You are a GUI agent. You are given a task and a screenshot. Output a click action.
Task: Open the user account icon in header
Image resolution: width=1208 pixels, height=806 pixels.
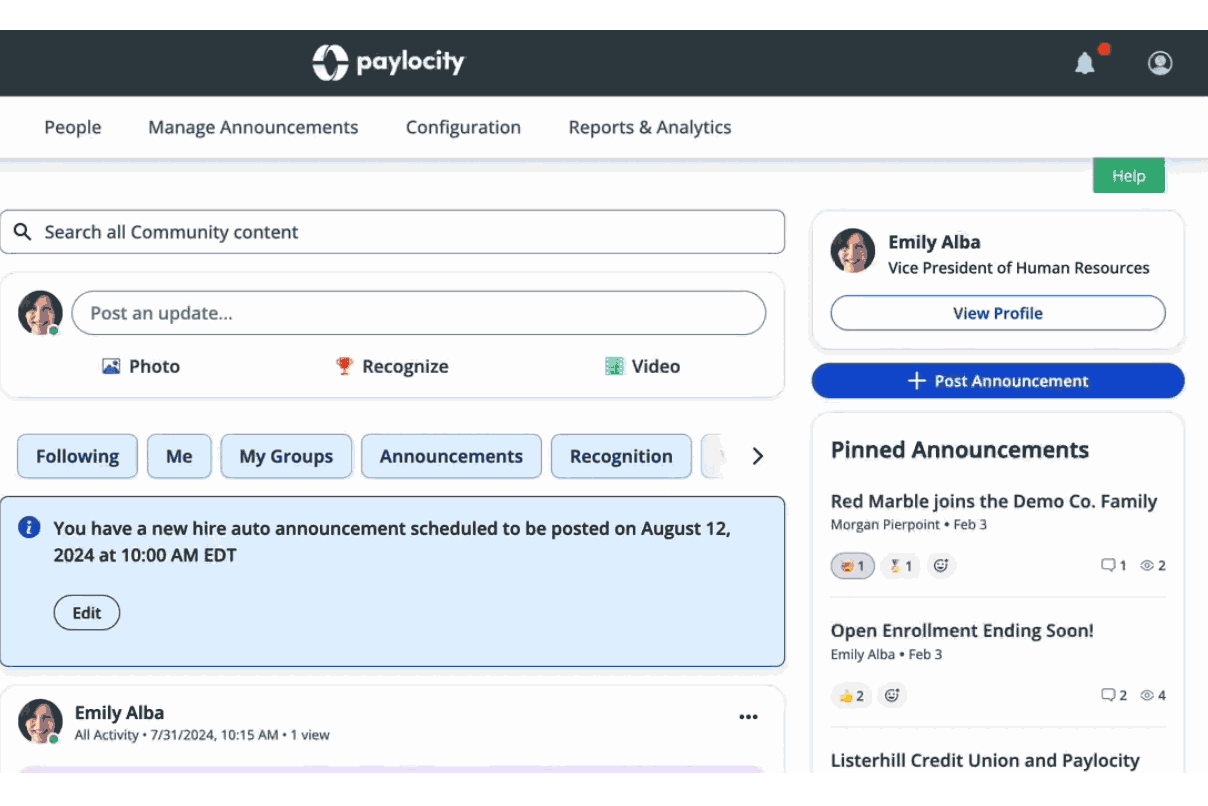click(1160, 63)
